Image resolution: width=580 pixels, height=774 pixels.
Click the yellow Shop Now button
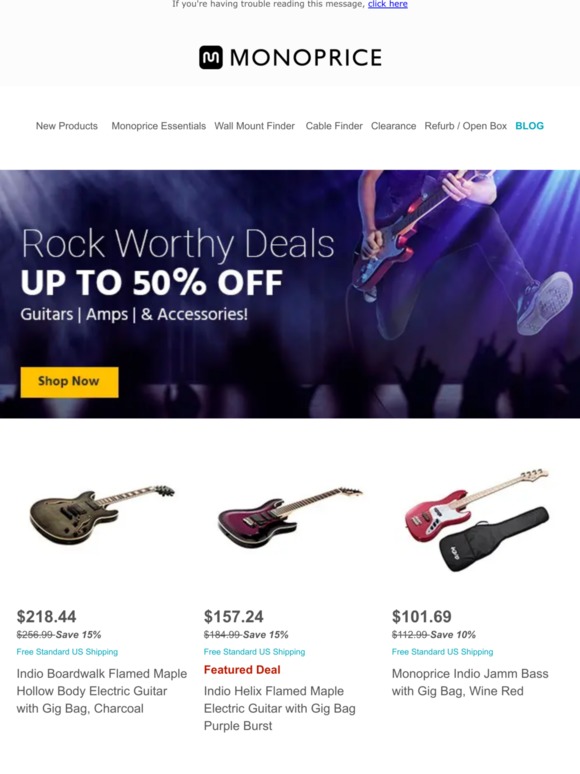pyautogui.click(x=70, y=382)
